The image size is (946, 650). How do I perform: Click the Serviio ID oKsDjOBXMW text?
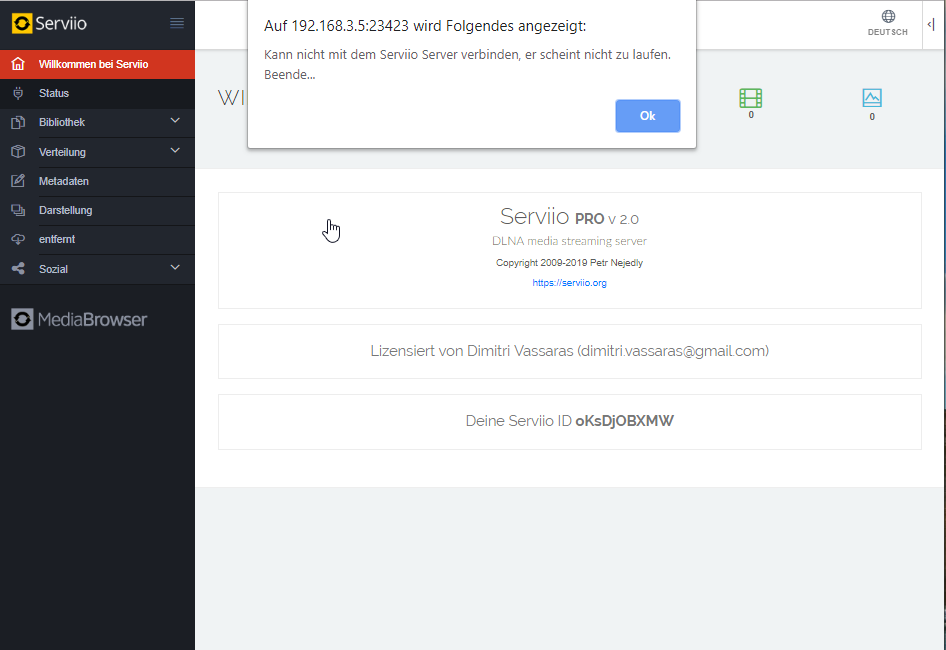click(623, 420)
